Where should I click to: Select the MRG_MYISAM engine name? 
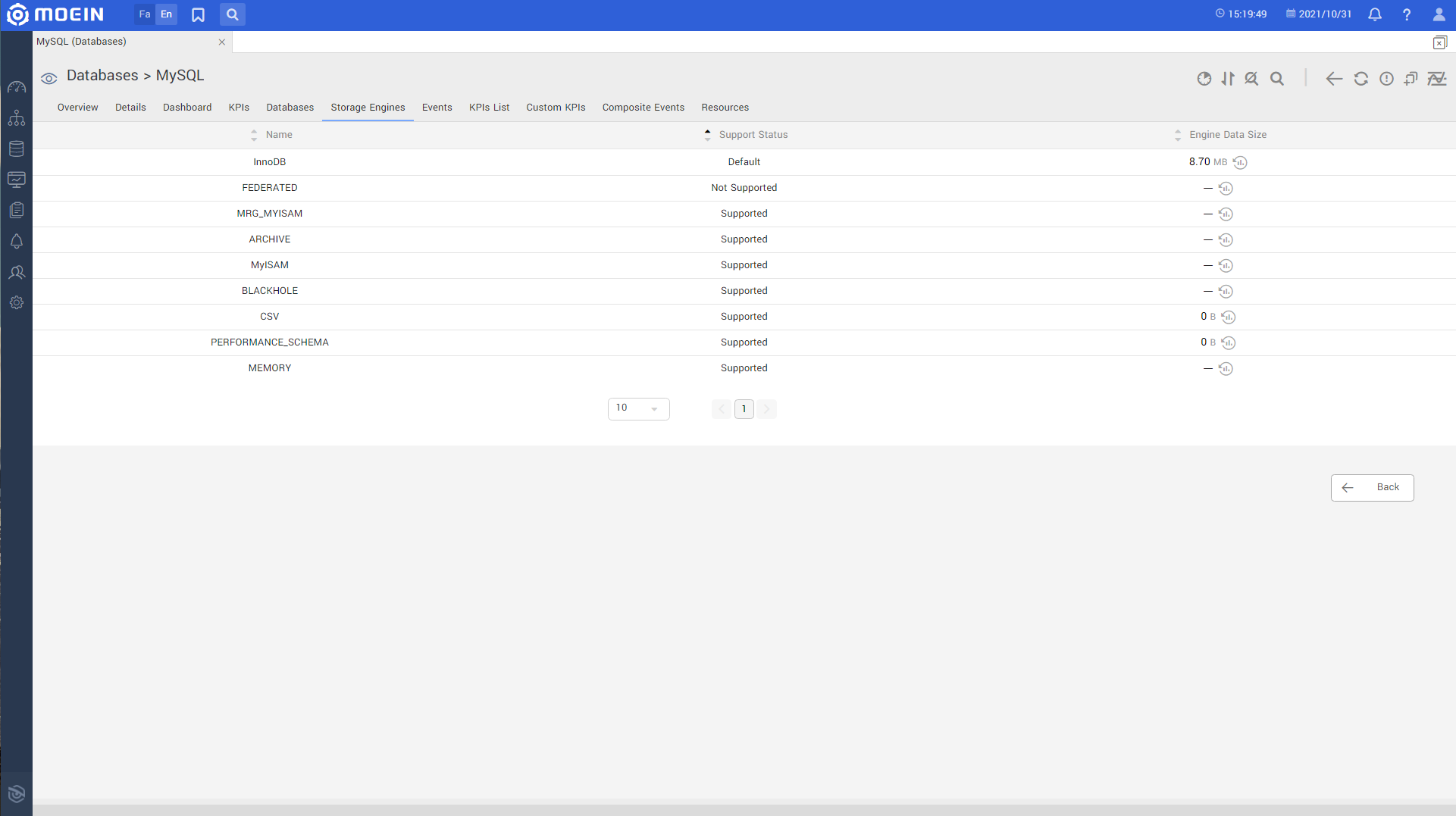point(270,214)
